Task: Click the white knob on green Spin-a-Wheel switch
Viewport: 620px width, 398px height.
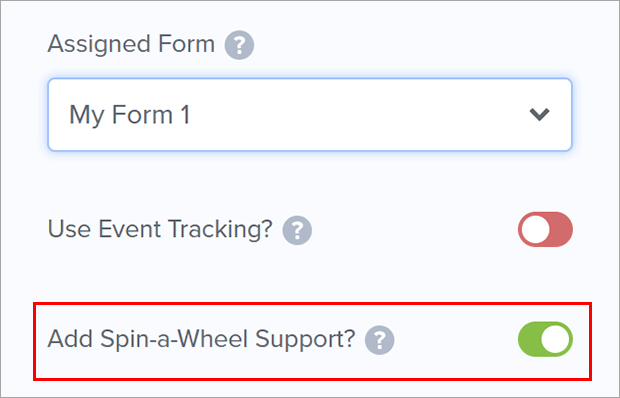Action: point(555,339)
